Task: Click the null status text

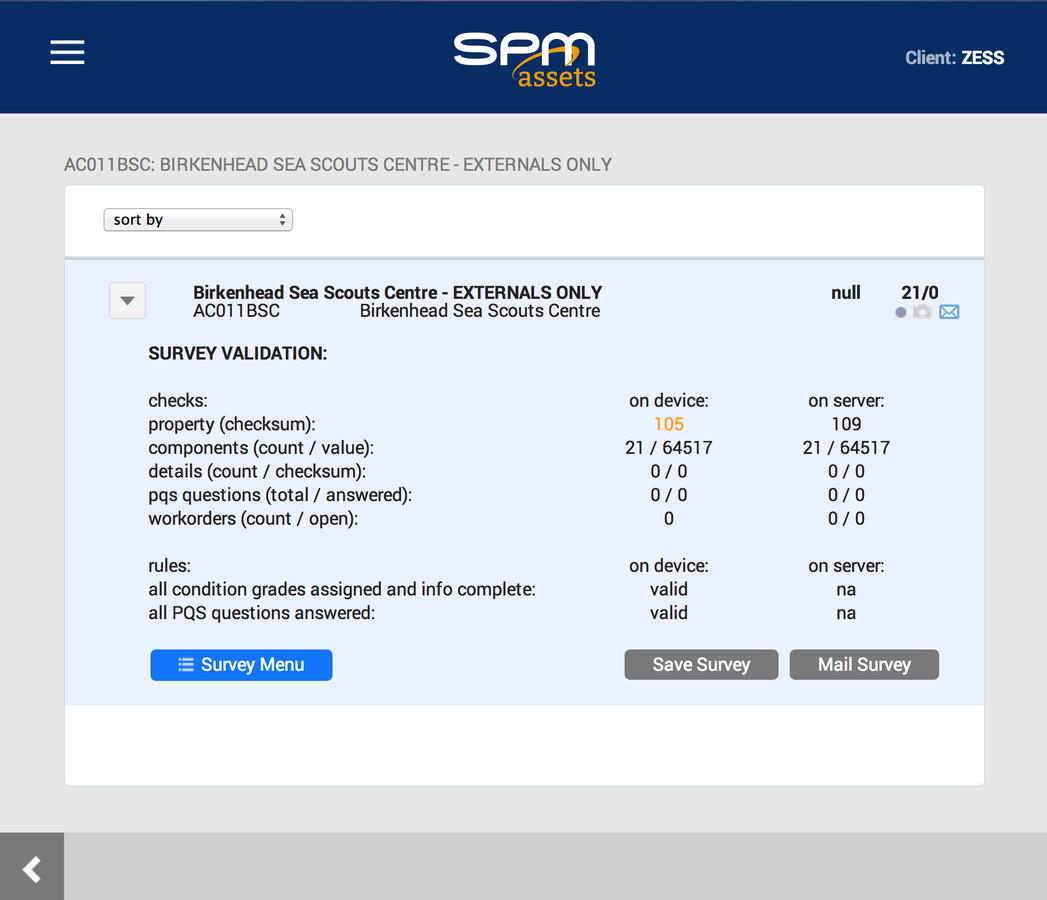Action: tap(845, 292)
